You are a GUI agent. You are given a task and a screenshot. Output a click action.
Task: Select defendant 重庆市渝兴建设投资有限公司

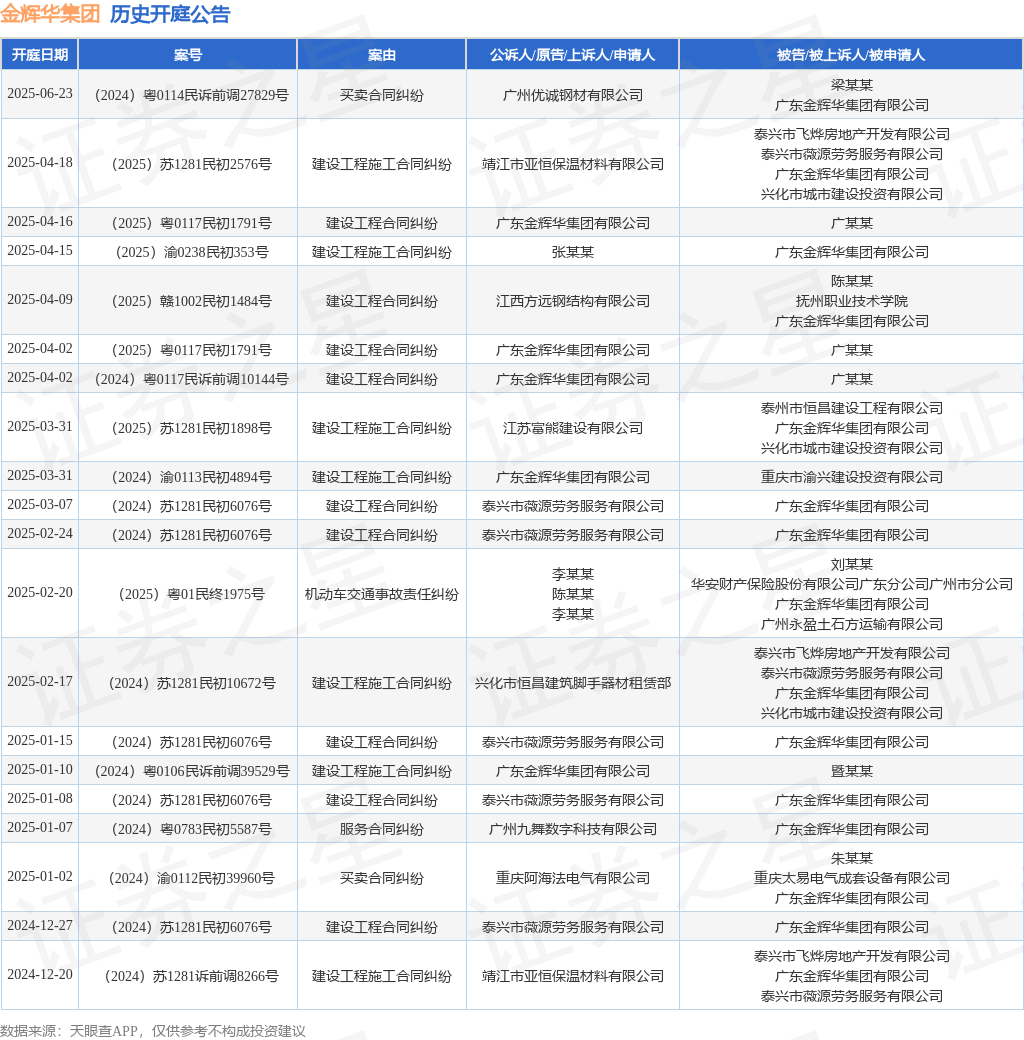coord(852,477)
